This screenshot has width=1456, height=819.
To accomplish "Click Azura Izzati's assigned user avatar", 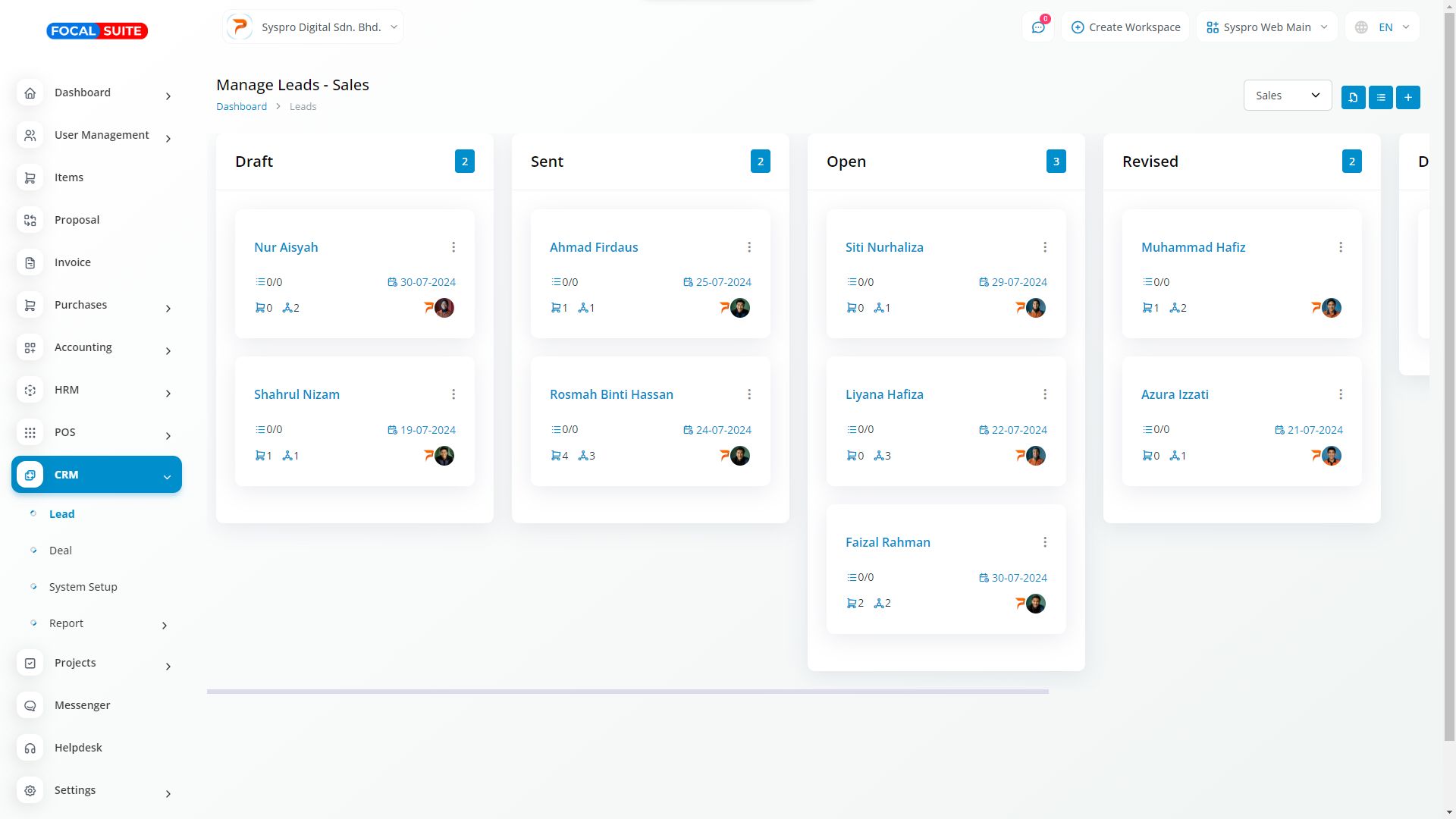I will coord(1331,456).
